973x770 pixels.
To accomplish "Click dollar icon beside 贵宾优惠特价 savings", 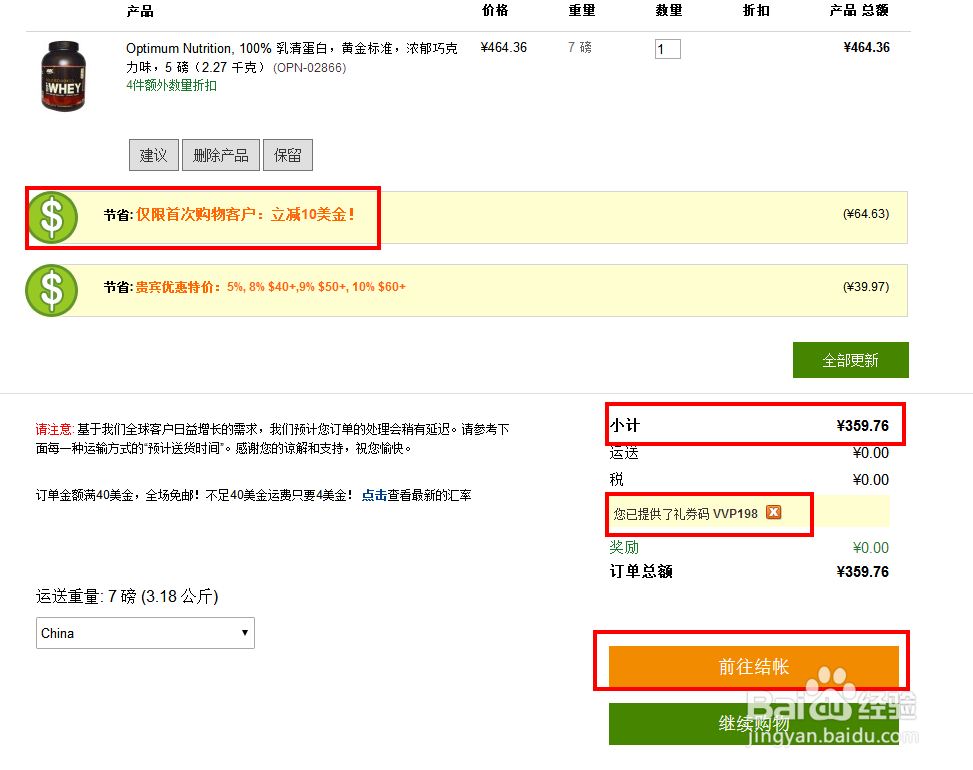I will (x=52, y=290).
